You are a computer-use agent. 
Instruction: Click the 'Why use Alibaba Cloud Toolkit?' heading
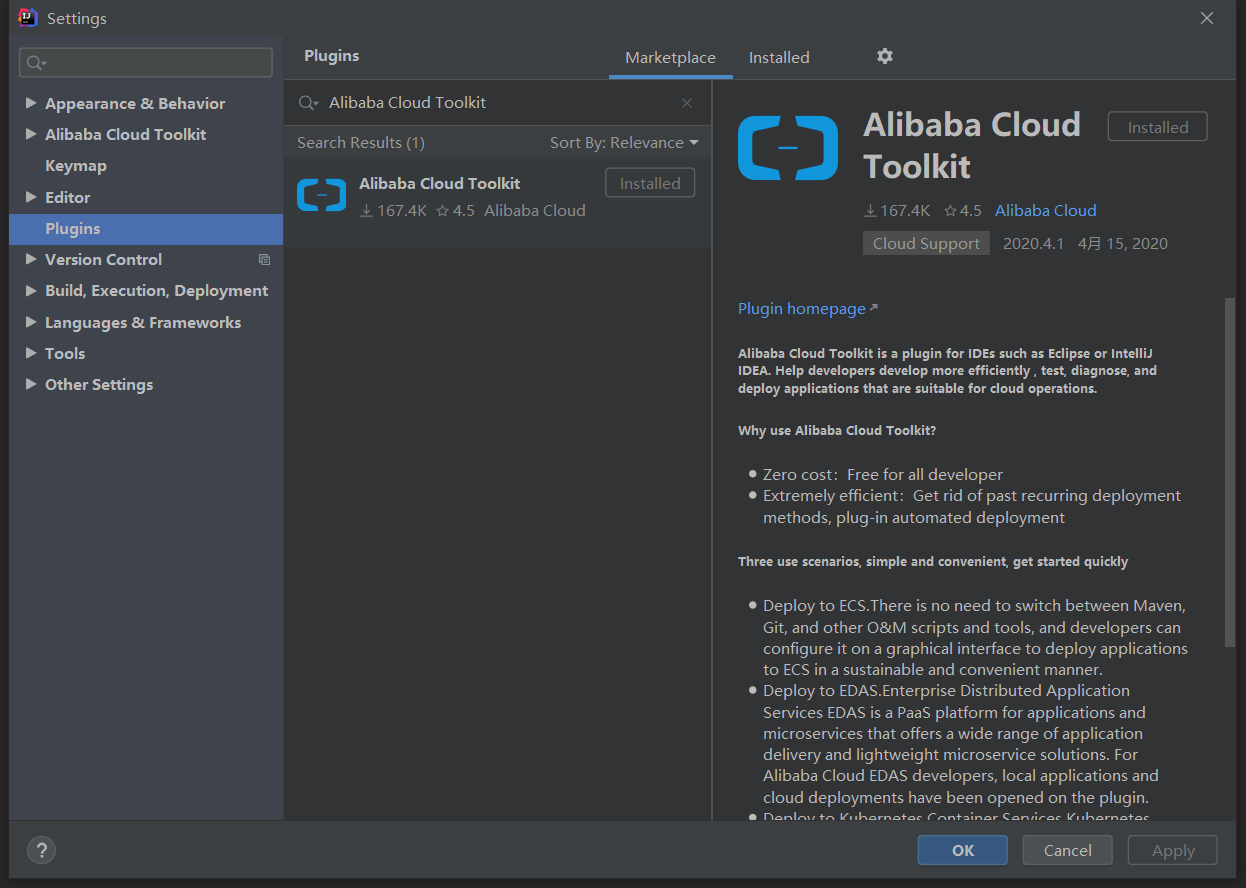837,430
